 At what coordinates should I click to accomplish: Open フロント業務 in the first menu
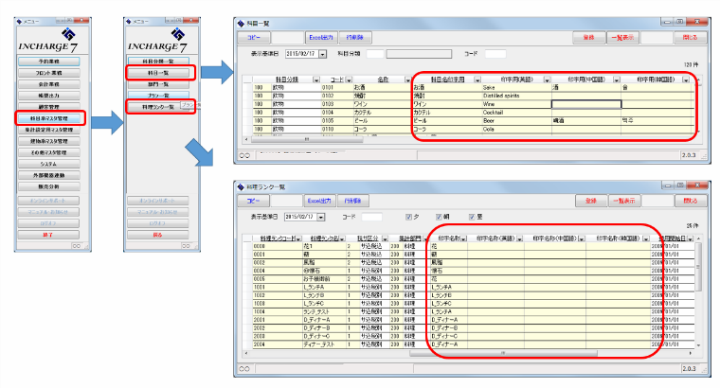[x=49, y=73]
